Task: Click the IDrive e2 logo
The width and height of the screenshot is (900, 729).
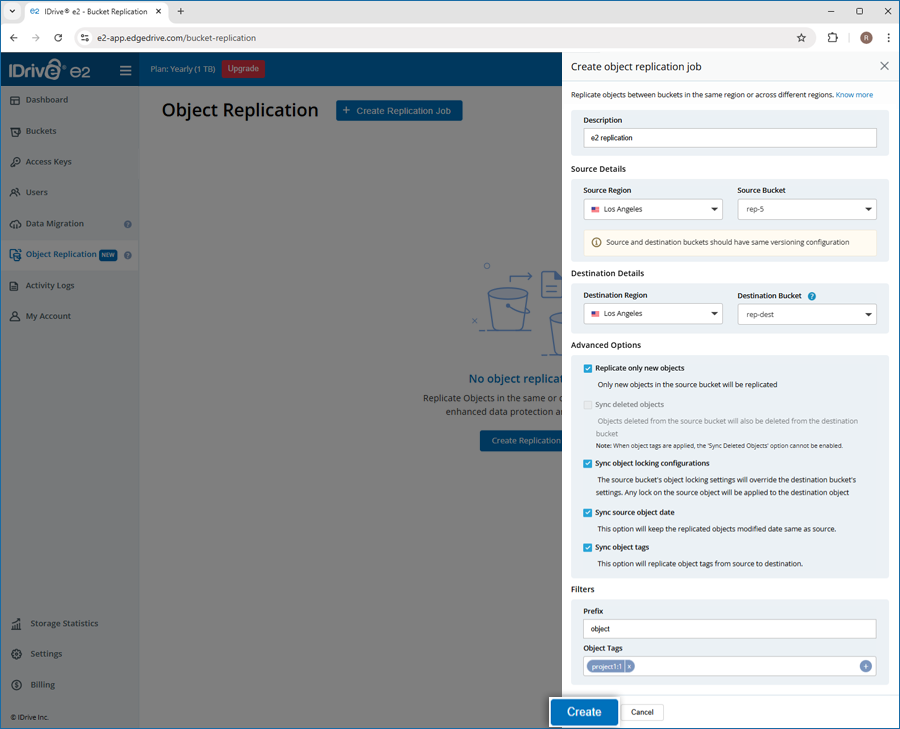Action: click(49, 69)
